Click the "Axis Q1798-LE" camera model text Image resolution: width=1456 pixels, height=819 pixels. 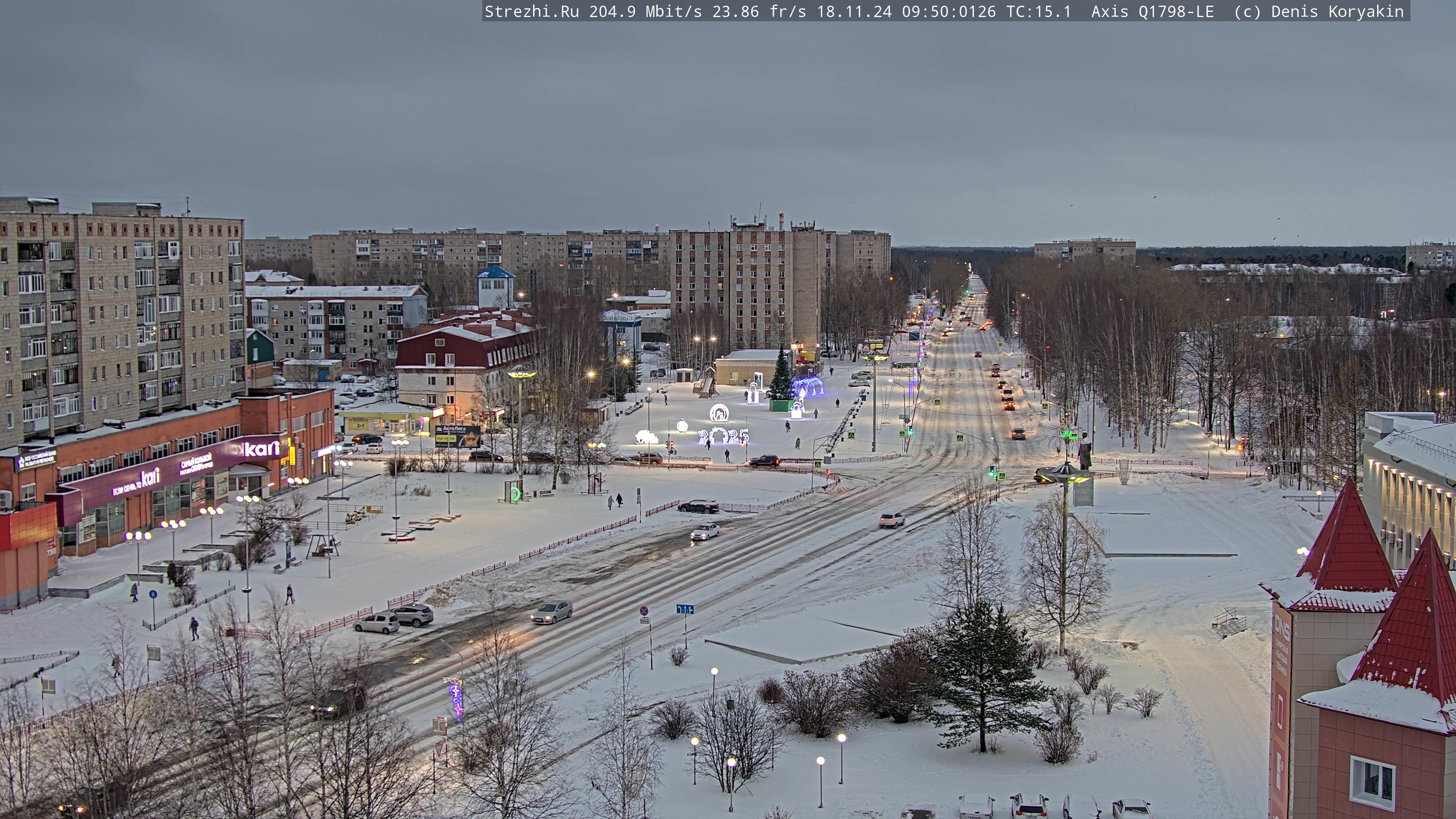tap(1153, 11)
